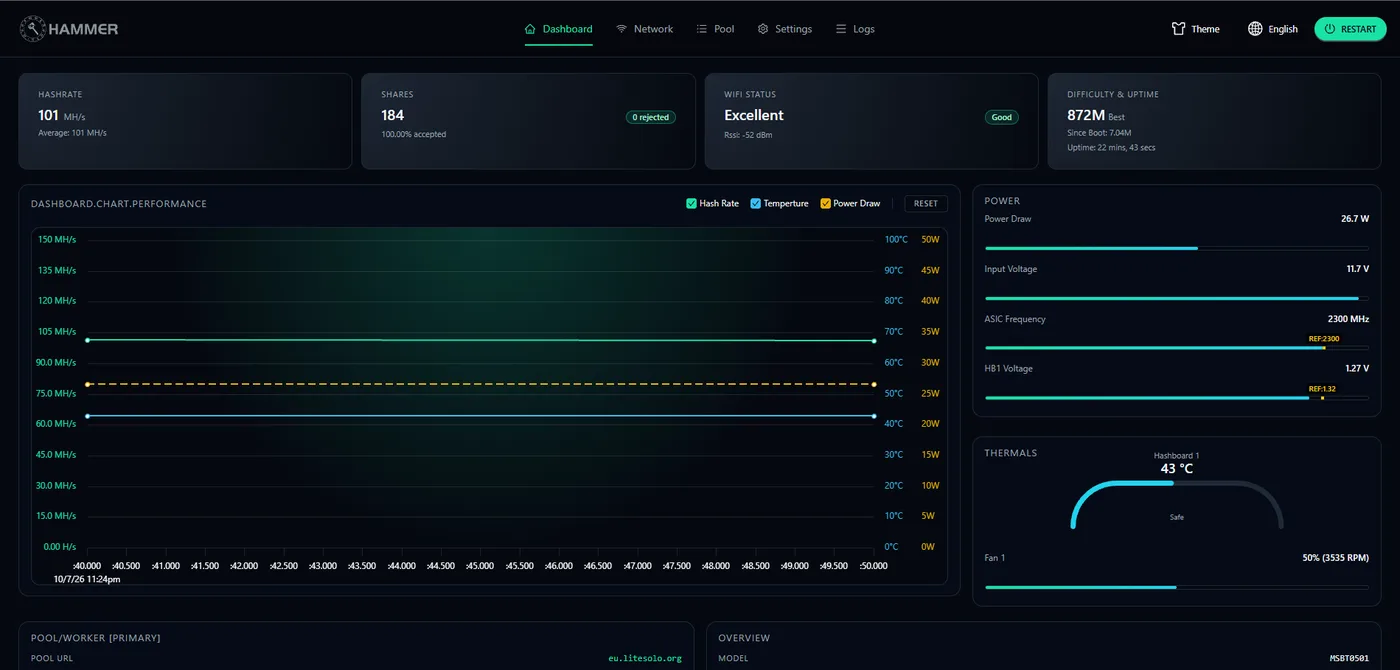Viewport: 1400px width, 670px height.
Task: Open the Settings tab
Action: click(784, 29)
